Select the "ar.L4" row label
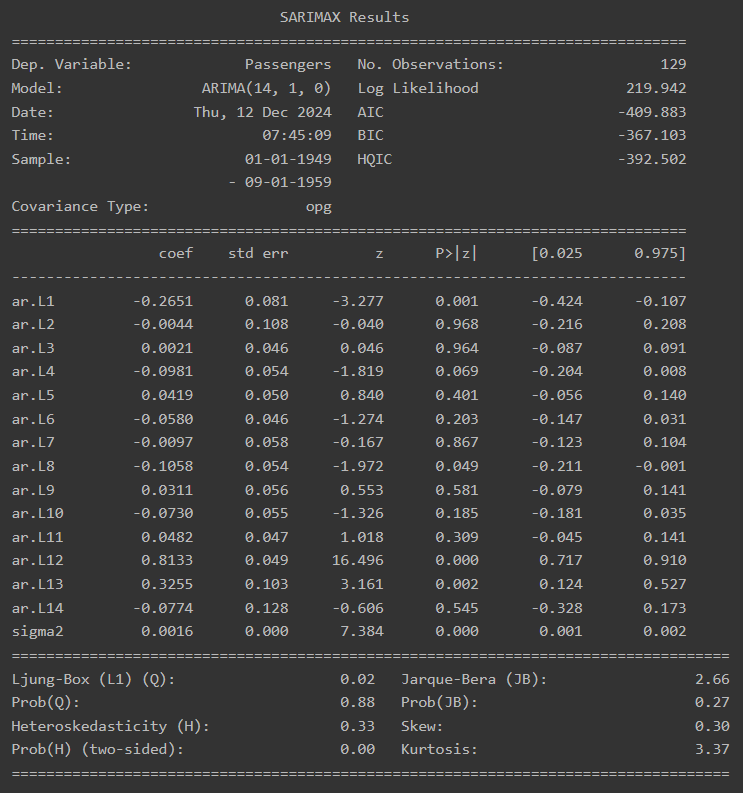 33,372
